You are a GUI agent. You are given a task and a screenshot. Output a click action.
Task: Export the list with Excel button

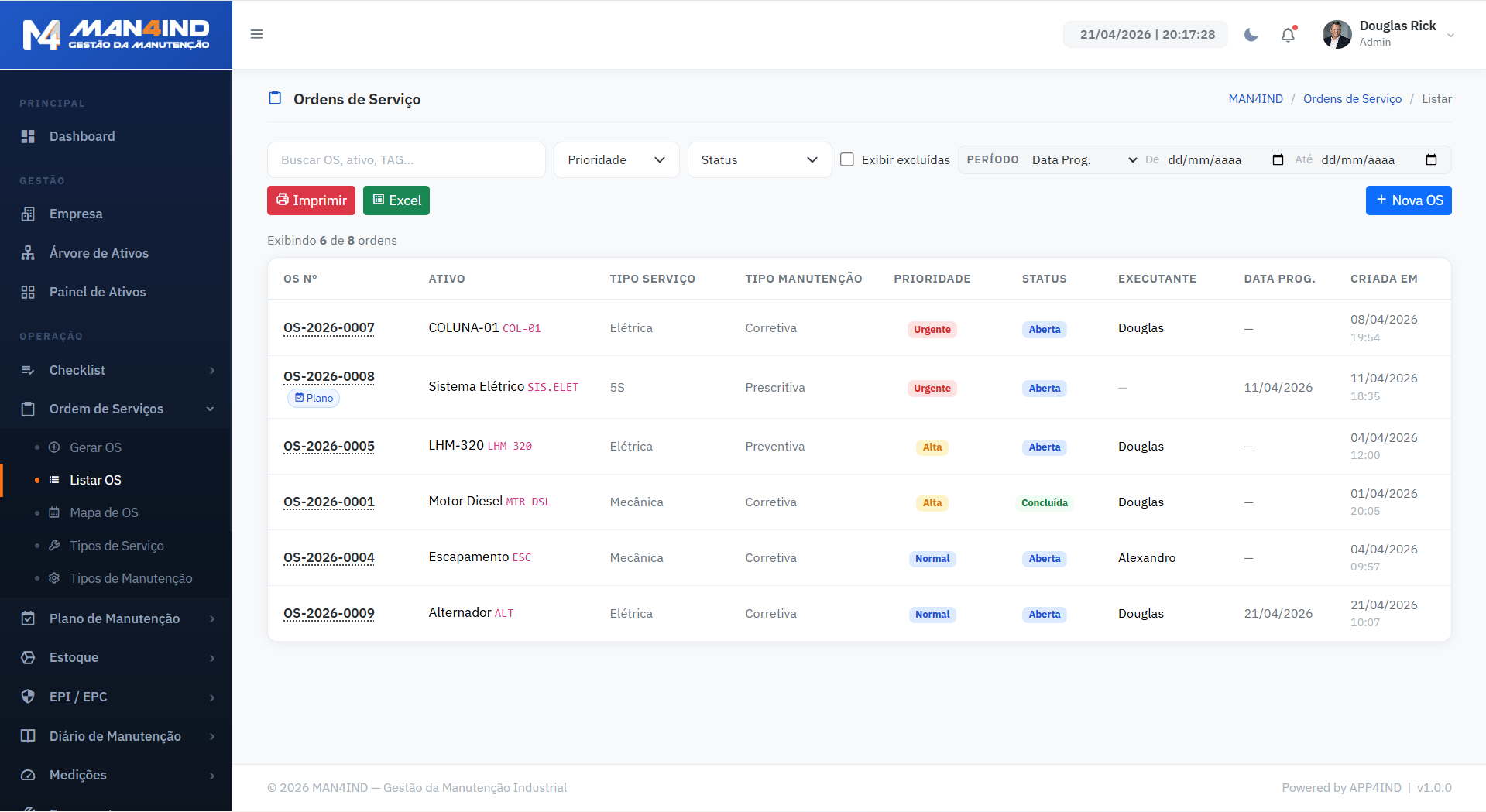(396, 200)
